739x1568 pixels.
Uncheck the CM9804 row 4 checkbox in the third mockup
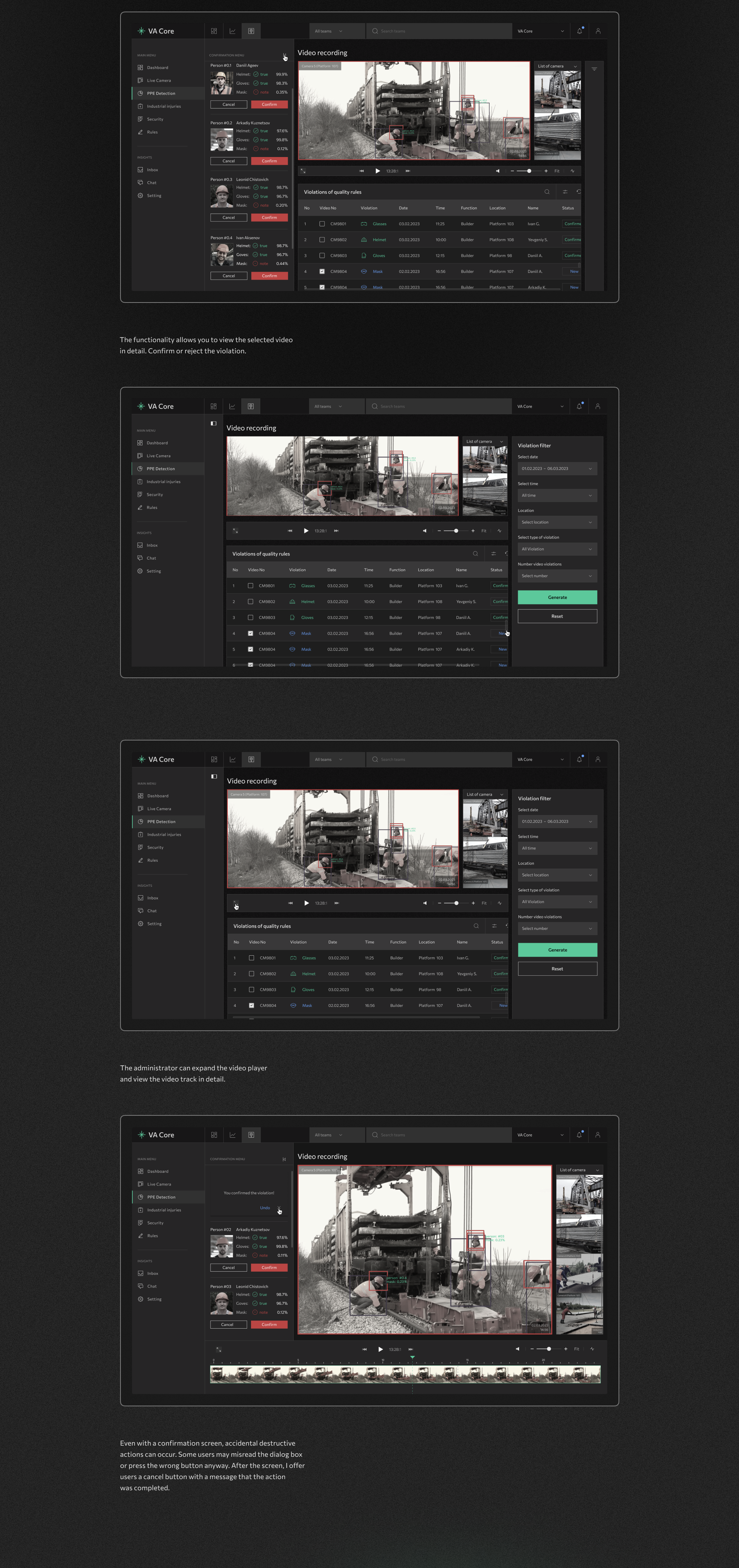[251, 1006]
